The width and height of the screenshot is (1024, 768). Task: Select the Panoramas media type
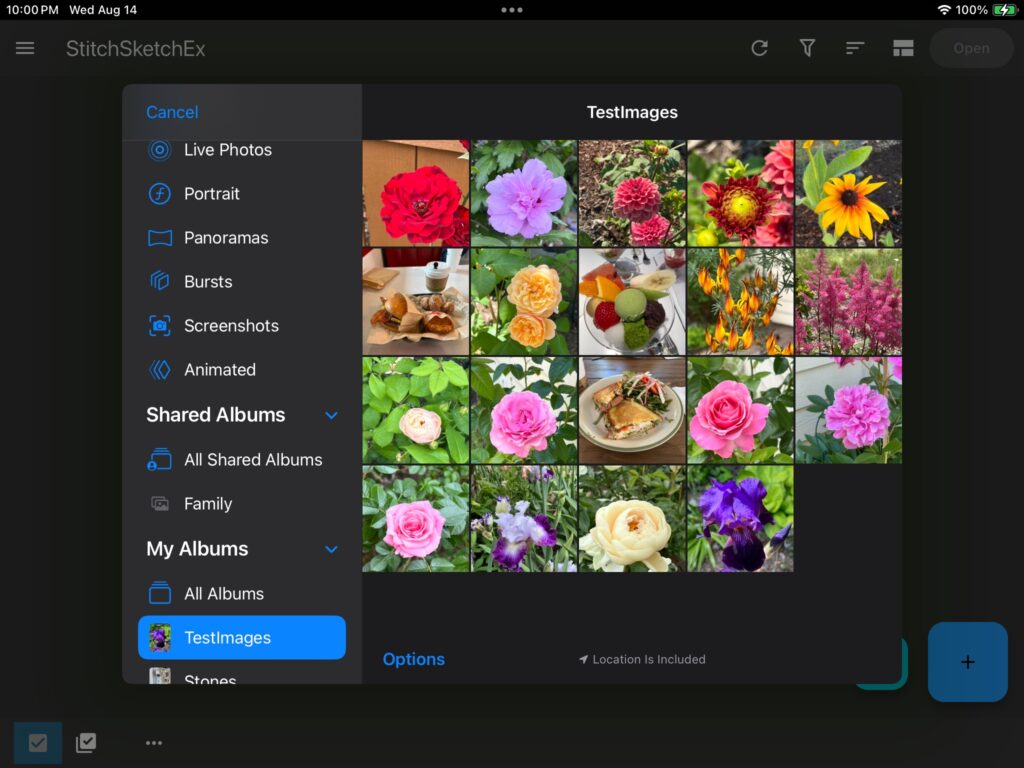[x=226, y=238]
